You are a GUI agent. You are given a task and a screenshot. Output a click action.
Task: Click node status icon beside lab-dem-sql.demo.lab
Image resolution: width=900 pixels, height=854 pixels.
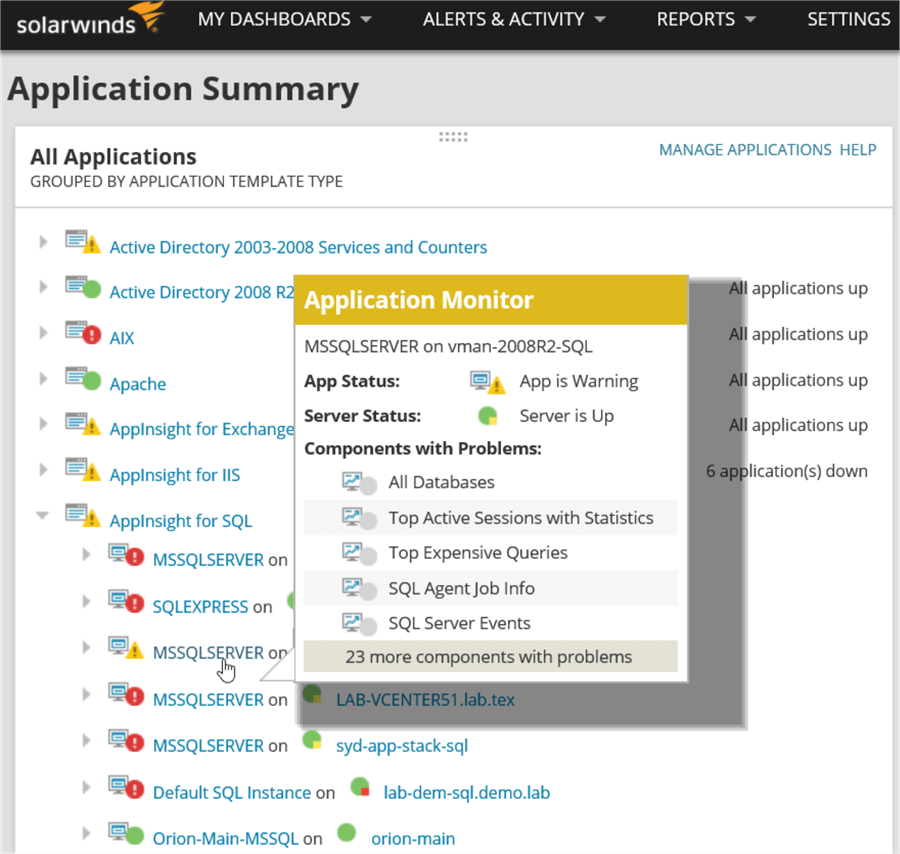pos(360,786)
